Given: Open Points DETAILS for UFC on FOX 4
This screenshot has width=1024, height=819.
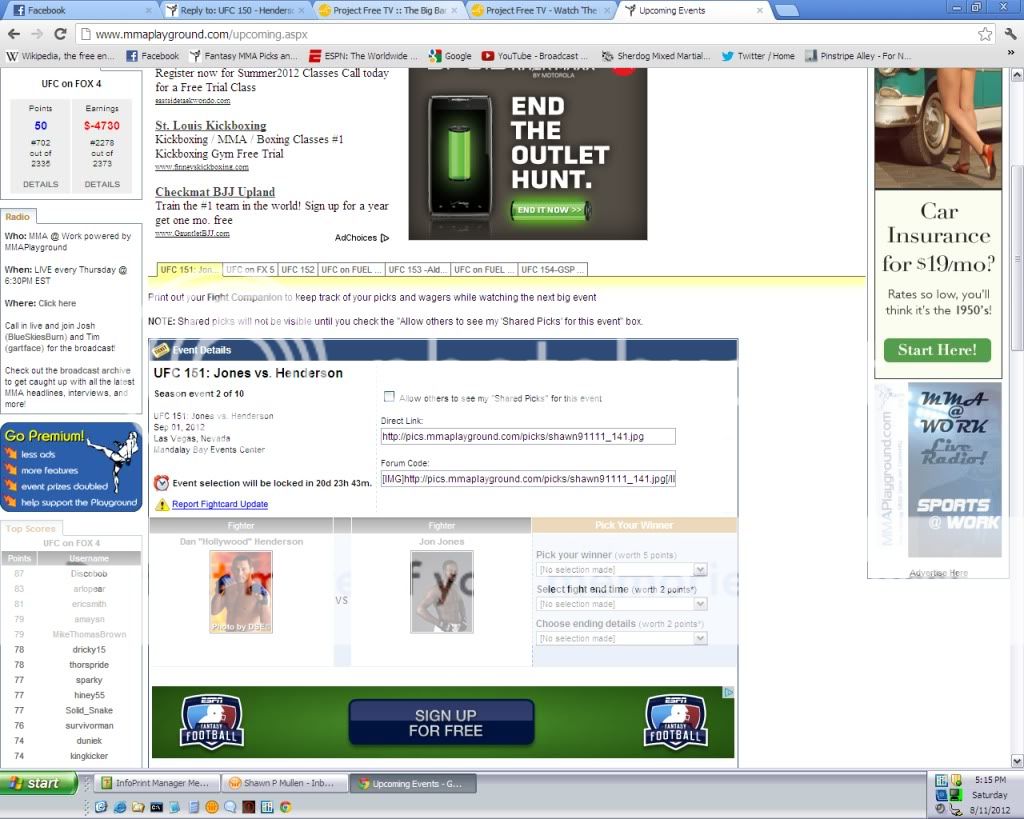Looking at the screenshot, I should (40, 184).
